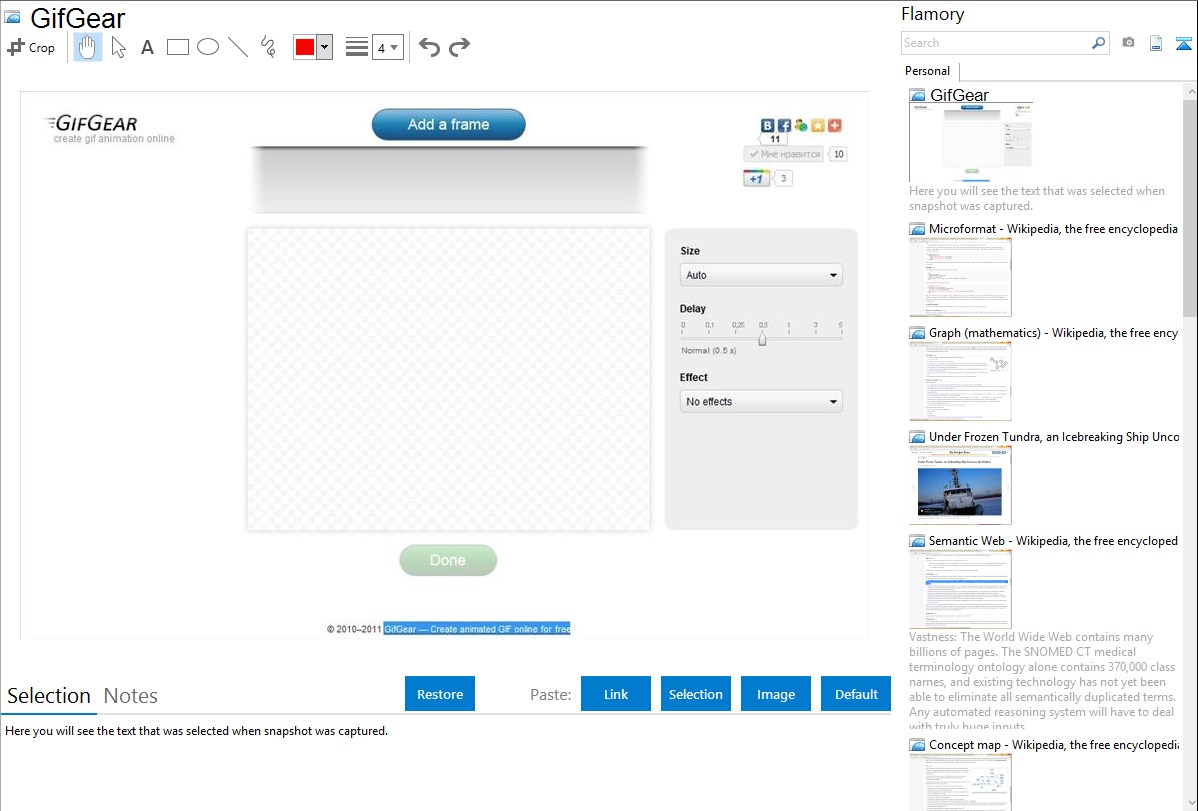Click the Graph (mathematics) snapshot title

pos(1054,333)
